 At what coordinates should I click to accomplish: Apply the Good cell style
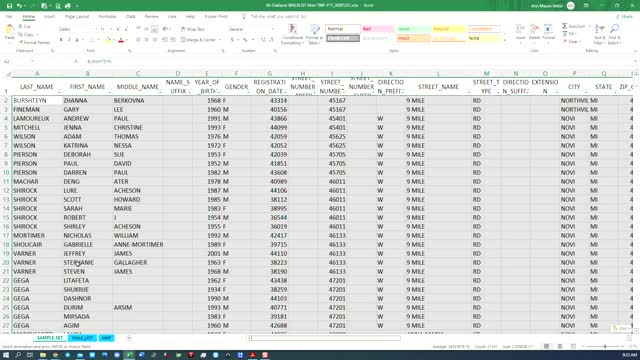coord(413,29)
